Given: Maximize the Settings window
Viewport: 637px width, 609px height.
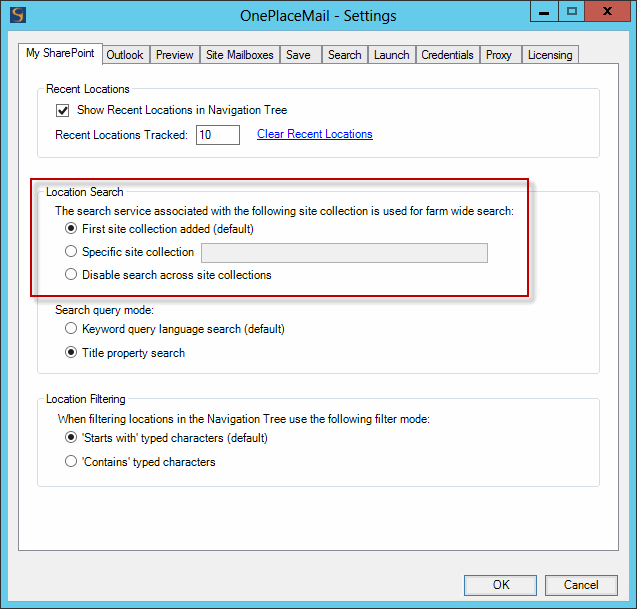Looking at the screenshot, I should [x=572, y=12].
